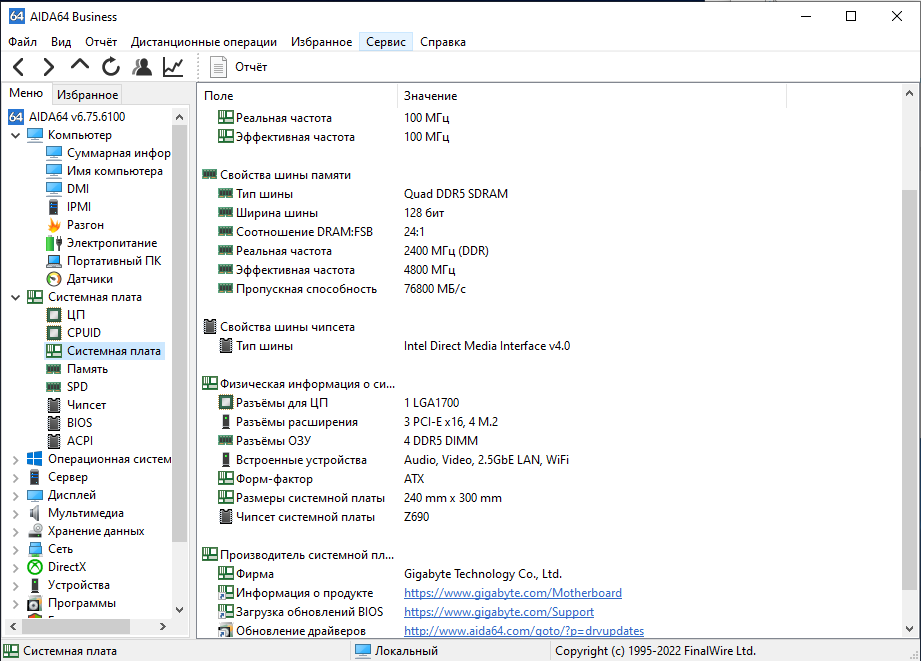Click the Электропитание battery icon
The image size is (921, 661).
(53, 243)
